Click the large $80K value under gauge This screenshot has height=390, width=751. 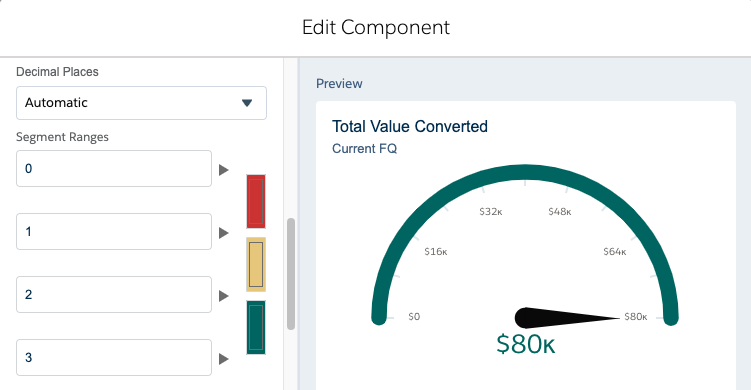[x=525, y=344]
